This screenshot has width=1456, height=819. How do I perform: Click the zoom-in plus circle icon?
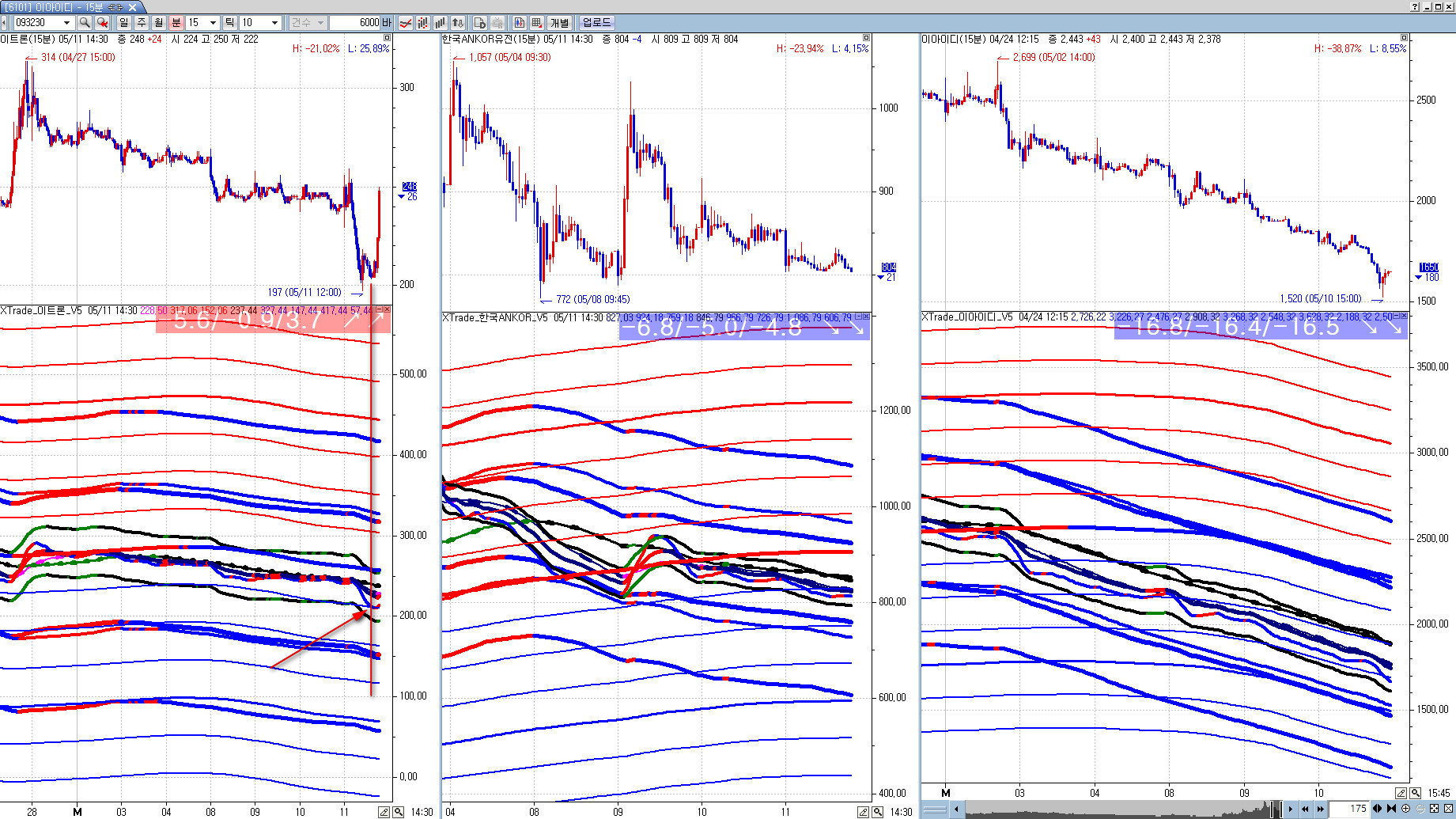1405,809
